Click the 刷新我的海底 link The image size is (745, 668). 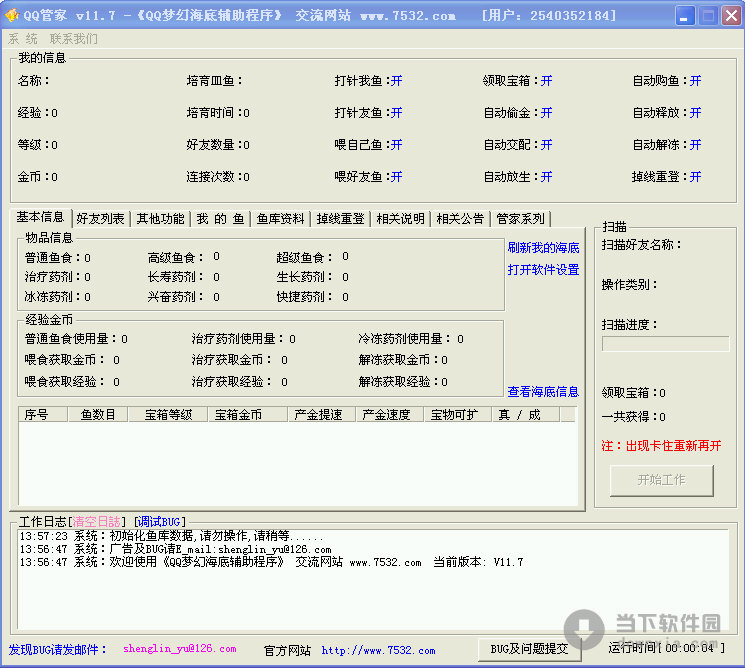pyautogui.click(x=543, y=248)
